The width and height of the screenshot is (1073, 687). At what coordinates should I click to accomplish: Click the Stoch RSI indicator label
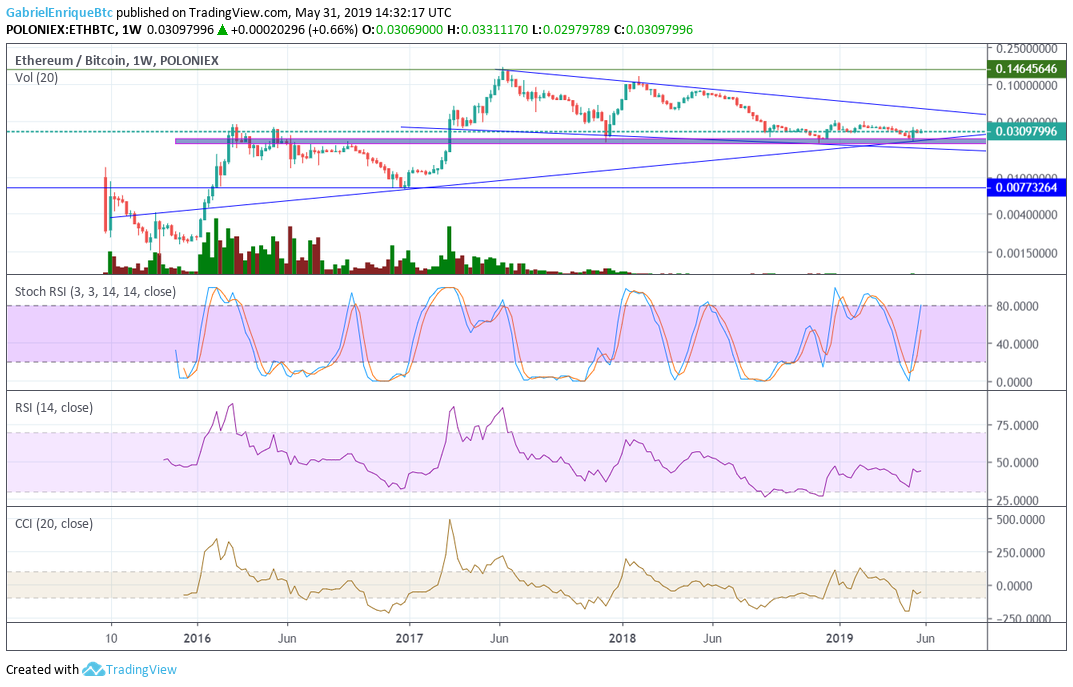(x=95, y=291)
